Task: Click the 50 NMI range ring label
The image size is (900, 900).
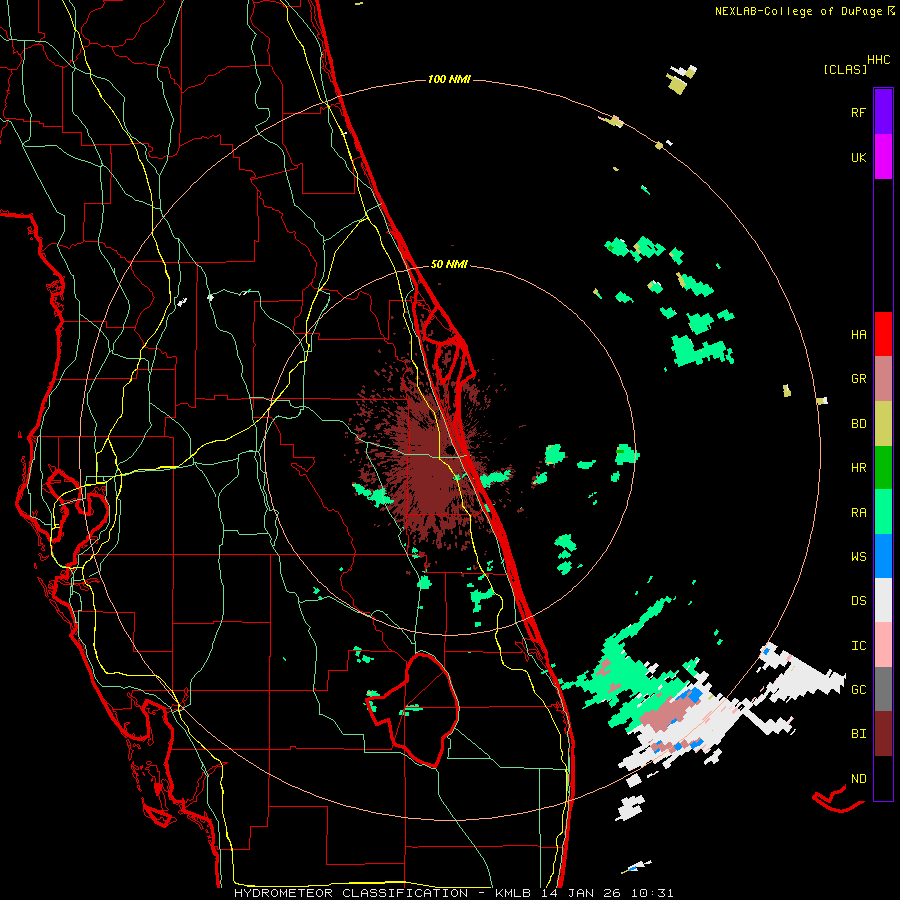Action: [449, 264]
